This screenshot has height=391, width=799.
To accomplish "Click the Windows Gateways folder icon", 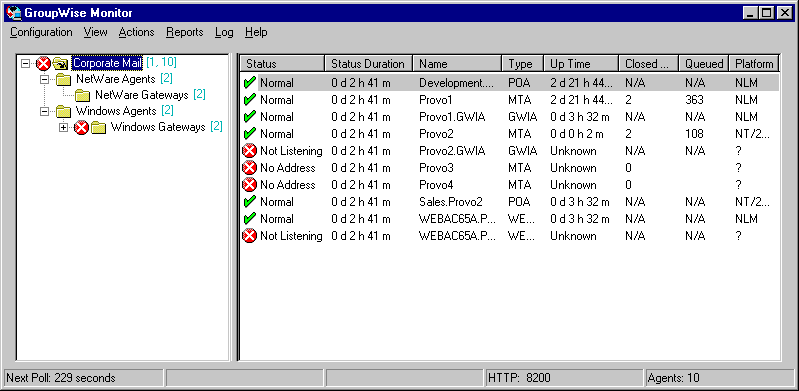I will [x=98, y=127].
